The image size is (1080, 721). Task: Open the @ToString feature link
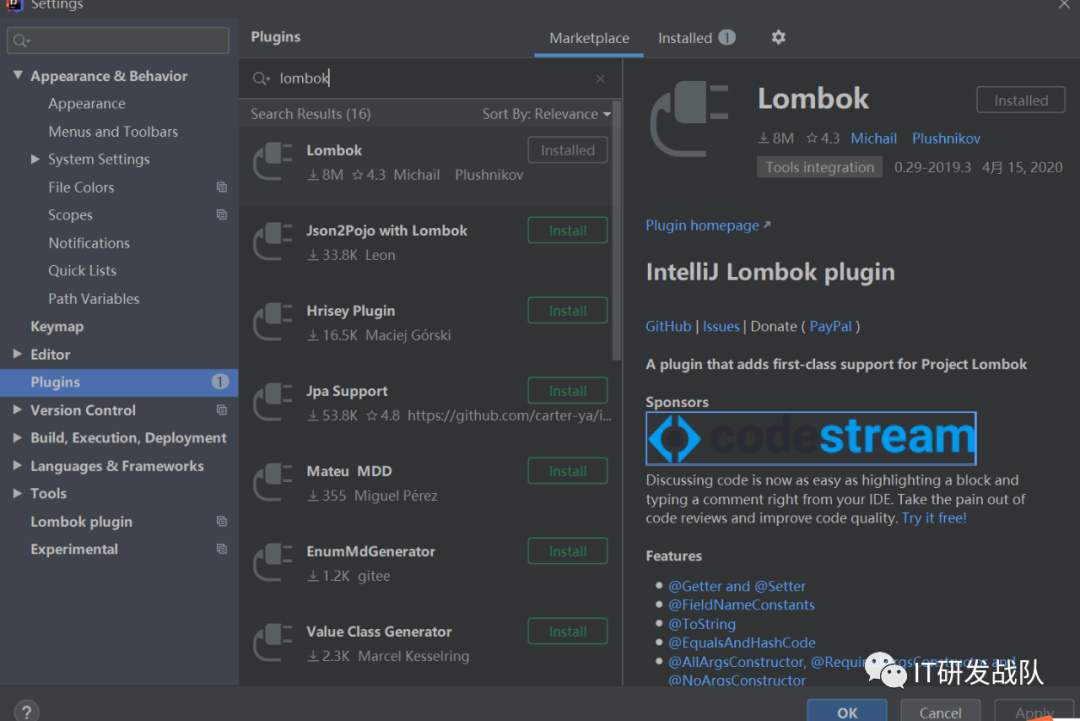coord(702,624)
